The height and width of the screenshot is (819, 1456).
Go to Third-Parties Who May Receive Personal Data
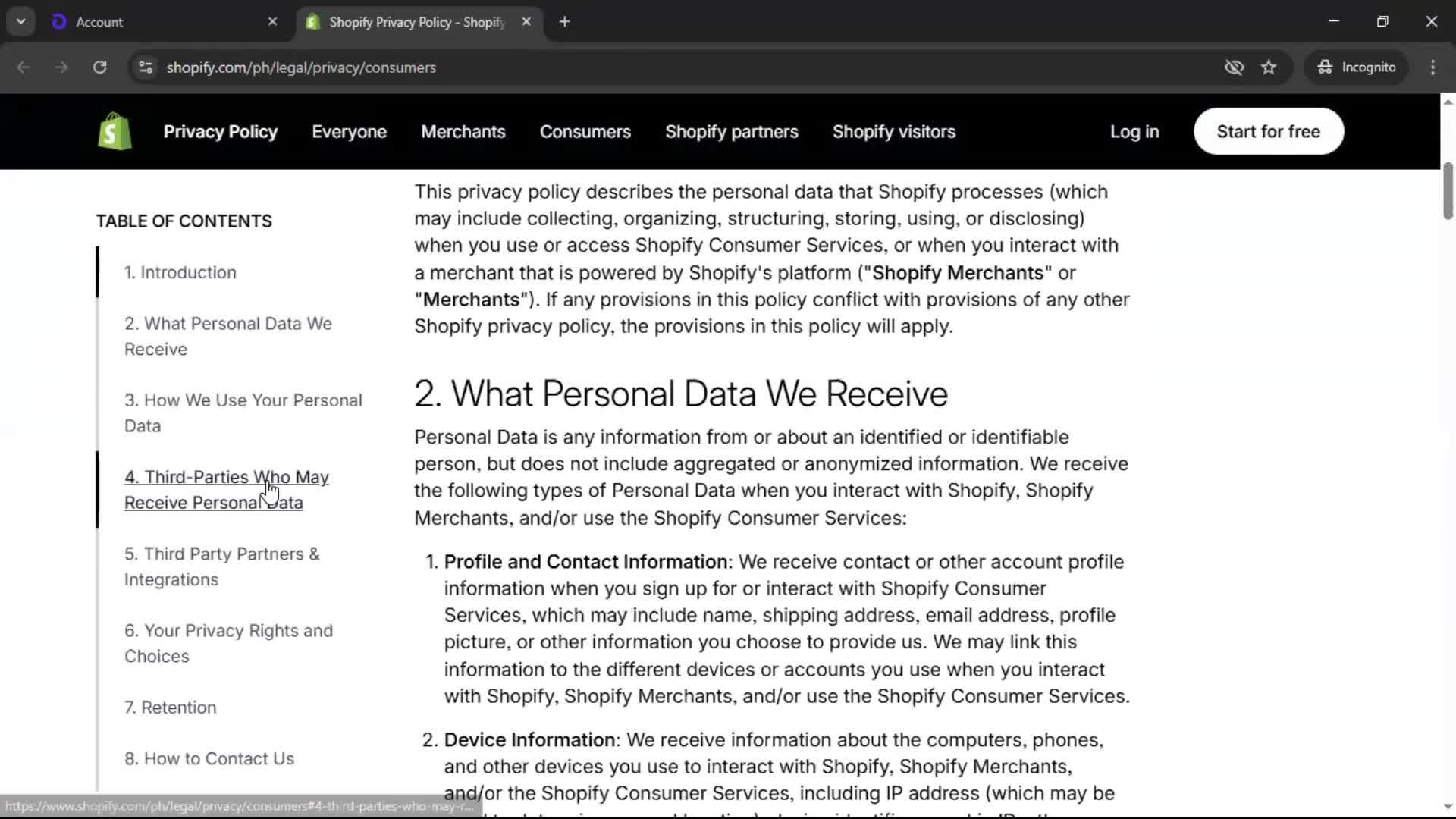point(226,489)
